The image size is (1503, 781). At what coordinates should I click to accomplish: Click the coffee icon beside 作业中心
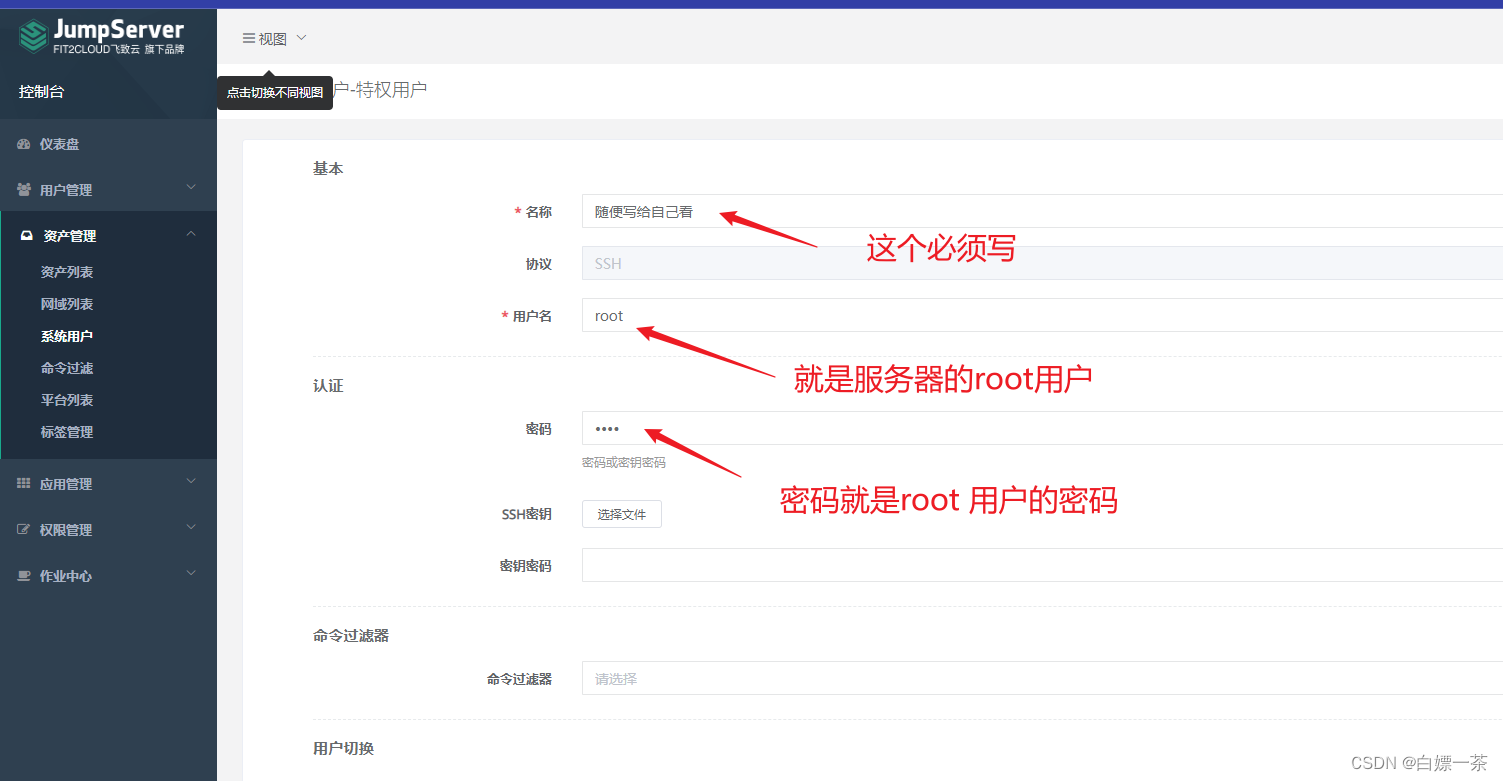point(24,576)
